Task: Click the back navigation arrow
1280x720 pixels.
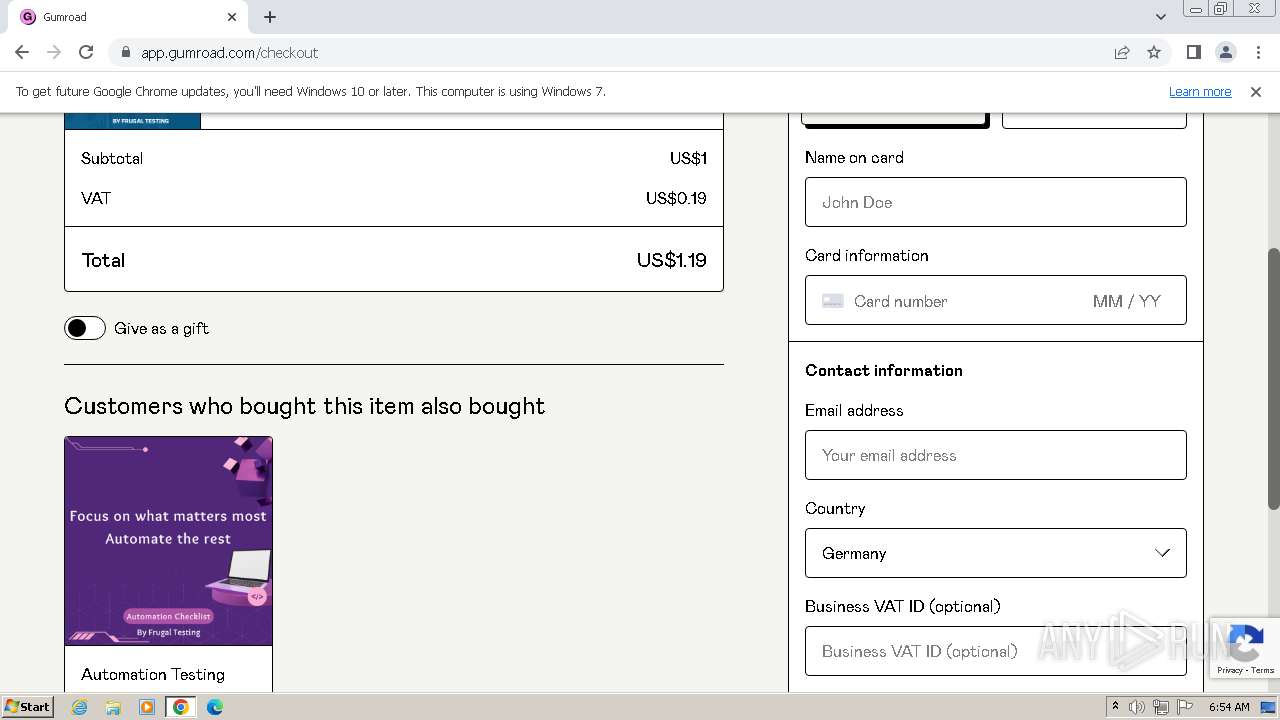Action: click(x=22, y=52)
